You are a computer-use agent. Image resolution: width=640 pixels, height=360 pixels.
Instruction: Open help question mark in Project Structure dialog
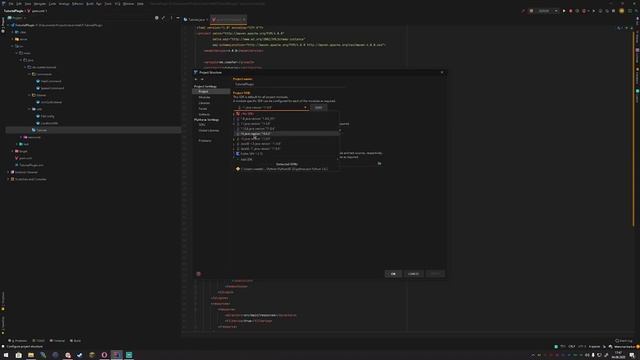tap(199, 274)
